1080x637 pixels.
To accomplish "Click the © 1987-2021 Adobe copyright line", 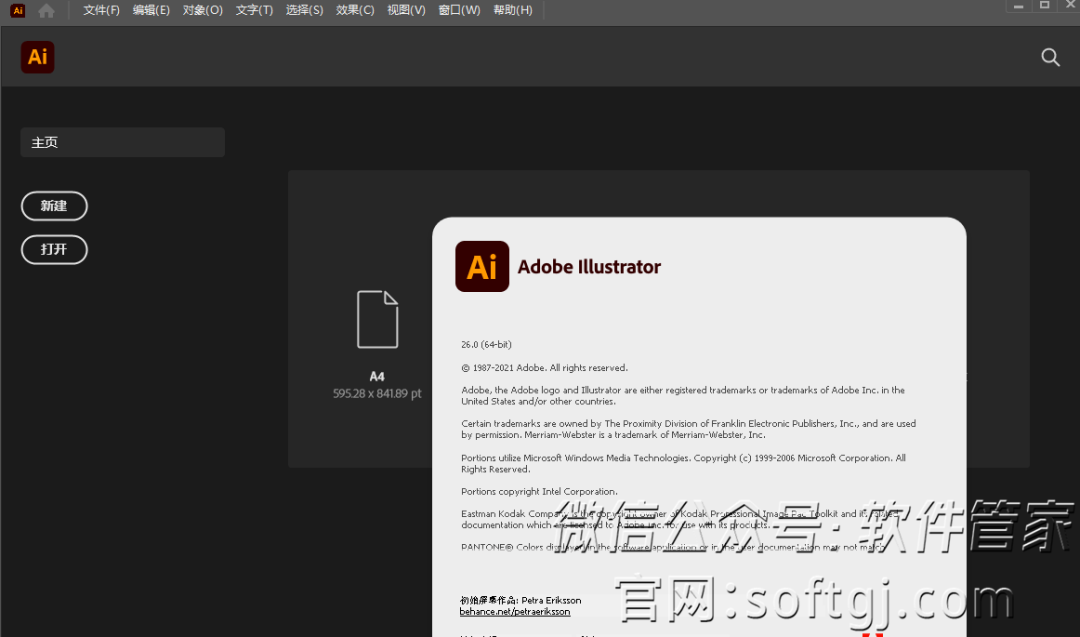I will 544,368.
